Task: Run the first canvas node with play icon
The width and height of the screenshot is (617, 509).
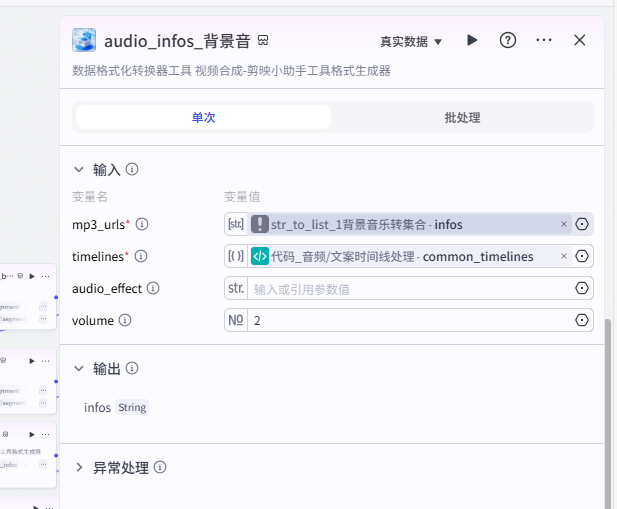Action: 32,276
